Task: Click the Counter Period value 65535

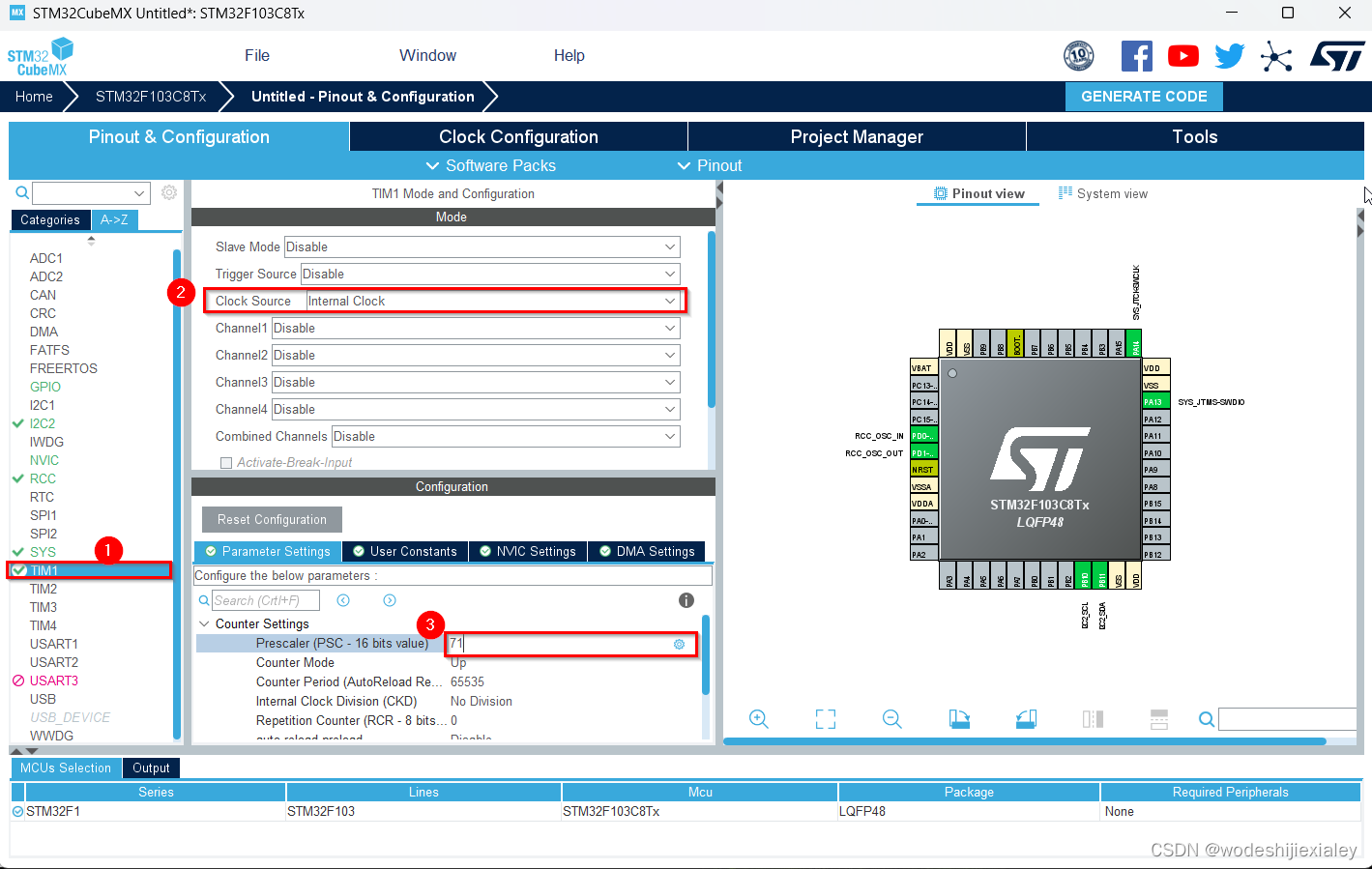Action: (467, 682)
